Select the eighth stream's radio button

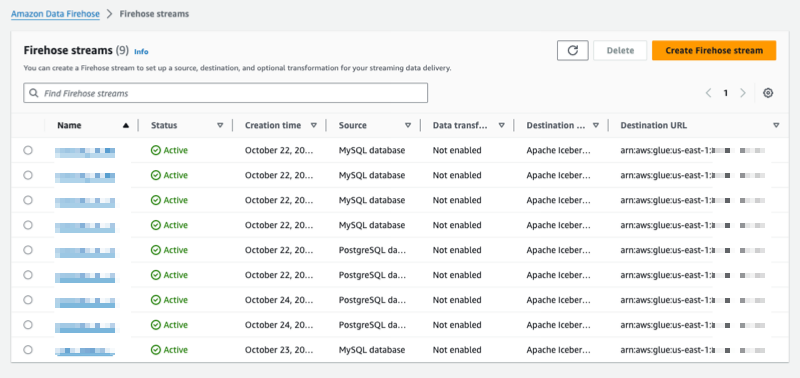28,325
